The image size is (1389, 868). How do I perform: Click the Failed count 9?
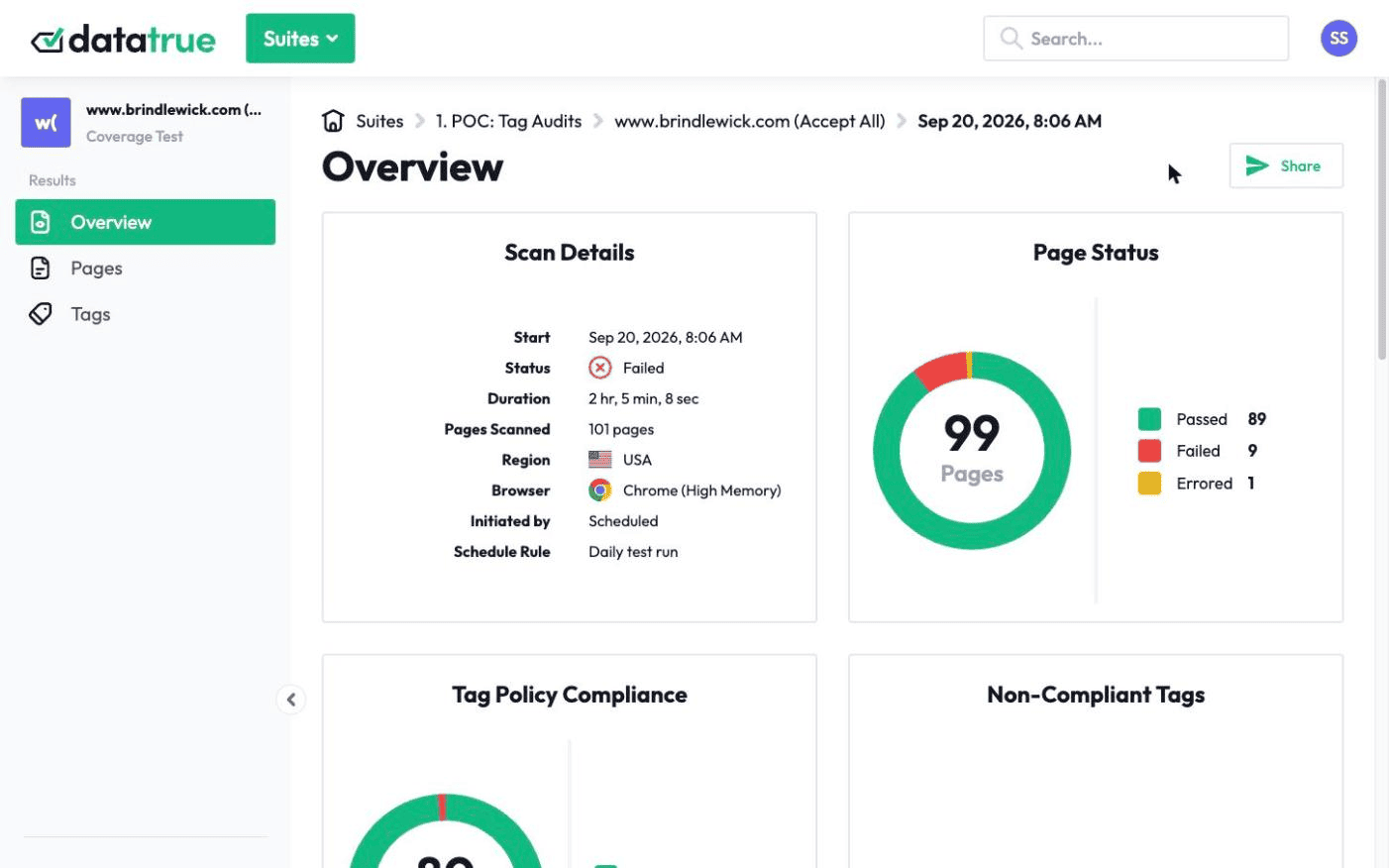click(x=1252, y=451)
